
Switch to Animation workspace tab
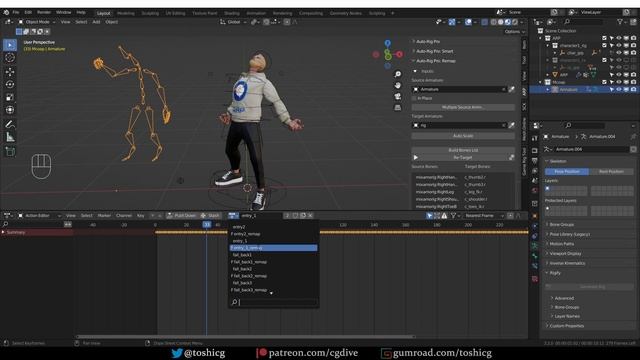coord(256,13)
